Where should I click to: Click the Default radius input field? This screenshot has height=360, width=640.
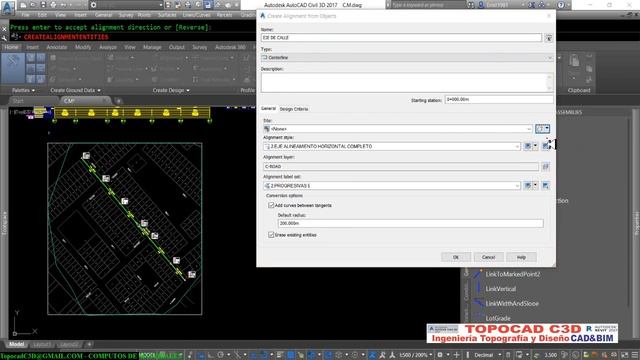pos(411,223)
